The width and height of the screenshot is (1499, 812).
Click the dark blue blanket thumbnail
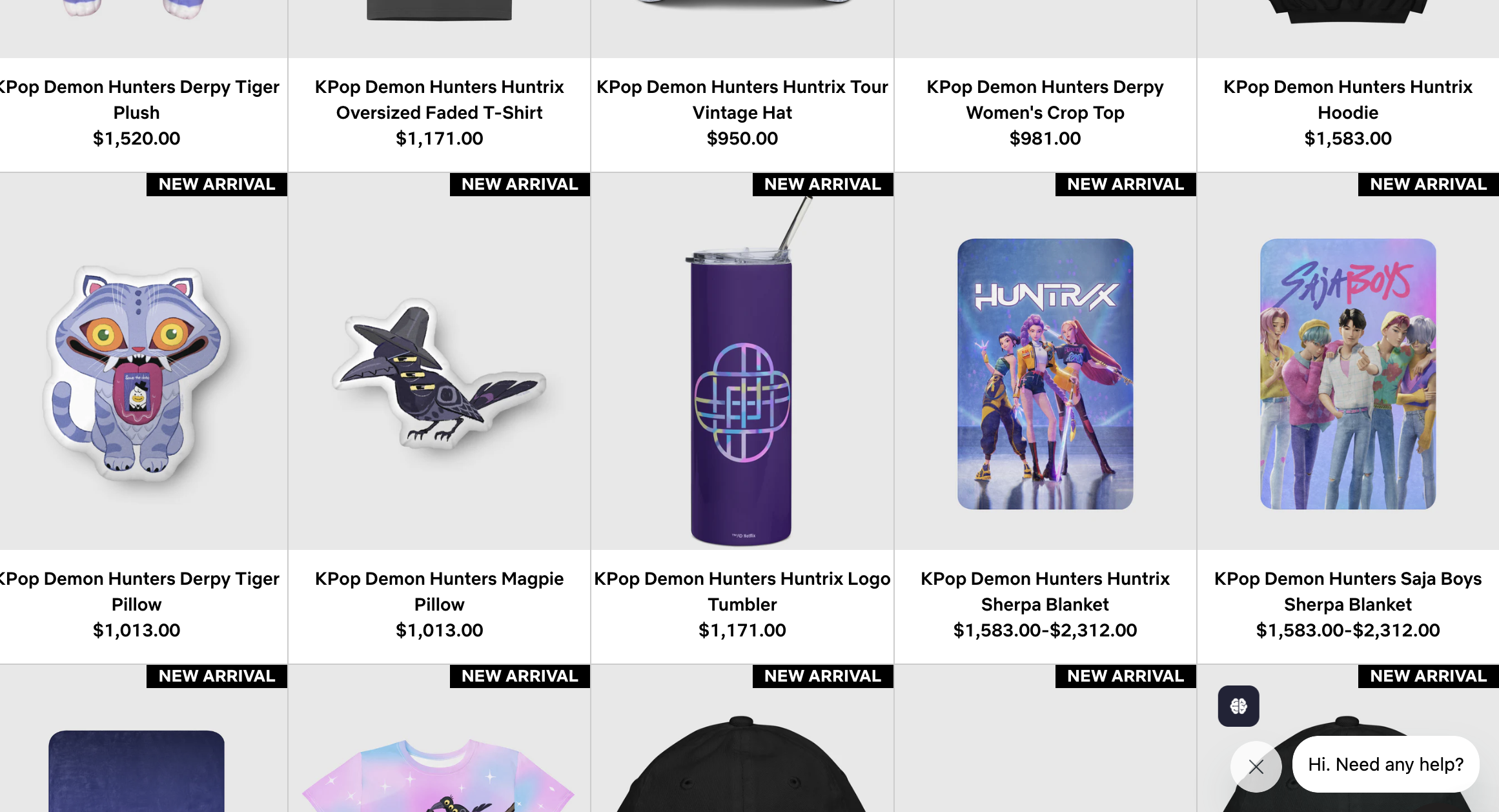coord(136,771)
